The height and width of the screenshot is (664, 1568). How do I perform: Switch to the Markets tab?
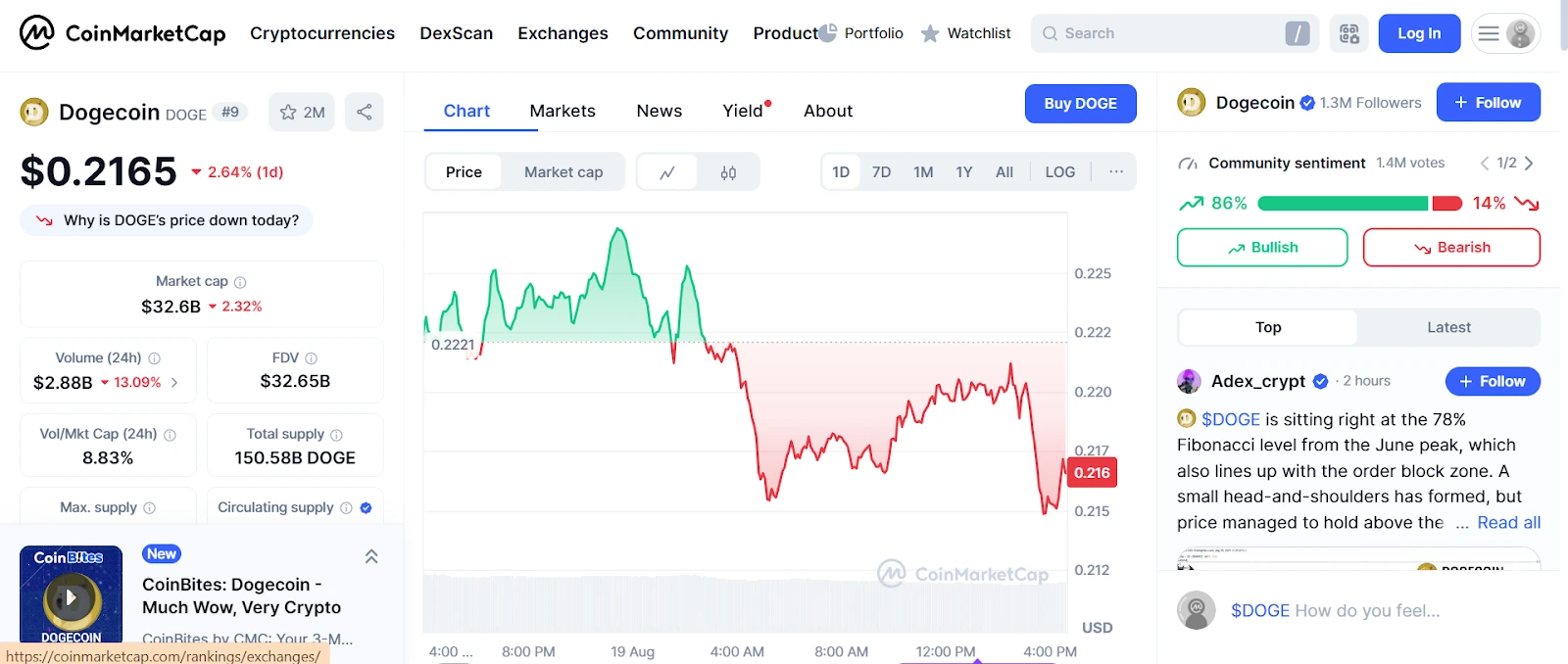click(563, 111)
